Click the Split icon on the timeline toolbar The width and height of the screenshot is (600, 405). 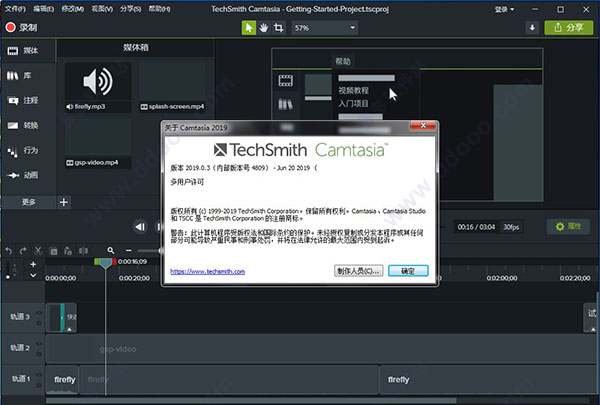83,251
